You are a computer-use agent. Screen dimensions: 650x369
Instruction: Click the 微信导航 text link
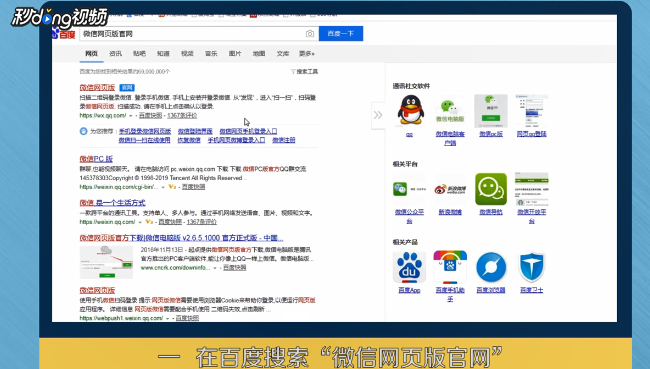(491, 212)
